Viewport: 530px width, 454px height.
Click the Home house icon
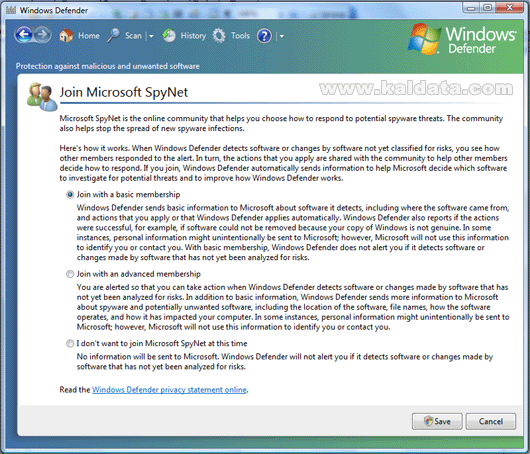point(66,35)
